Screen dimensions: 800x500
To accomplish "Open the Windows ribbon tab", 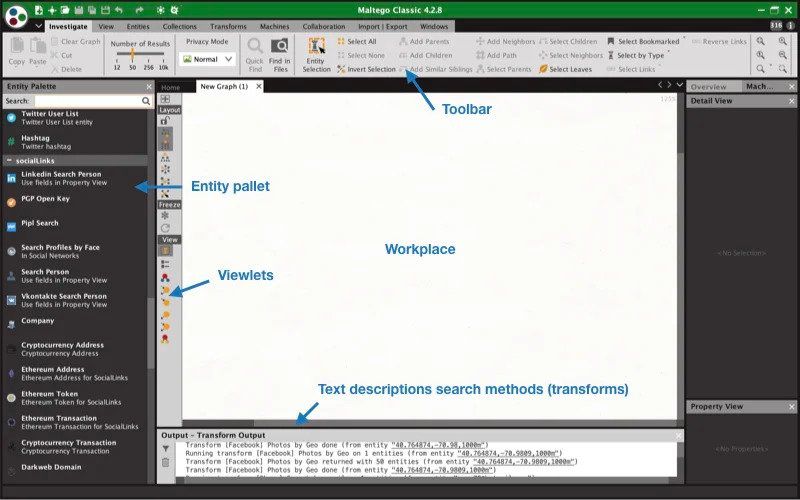I will [x=434, y=27].
